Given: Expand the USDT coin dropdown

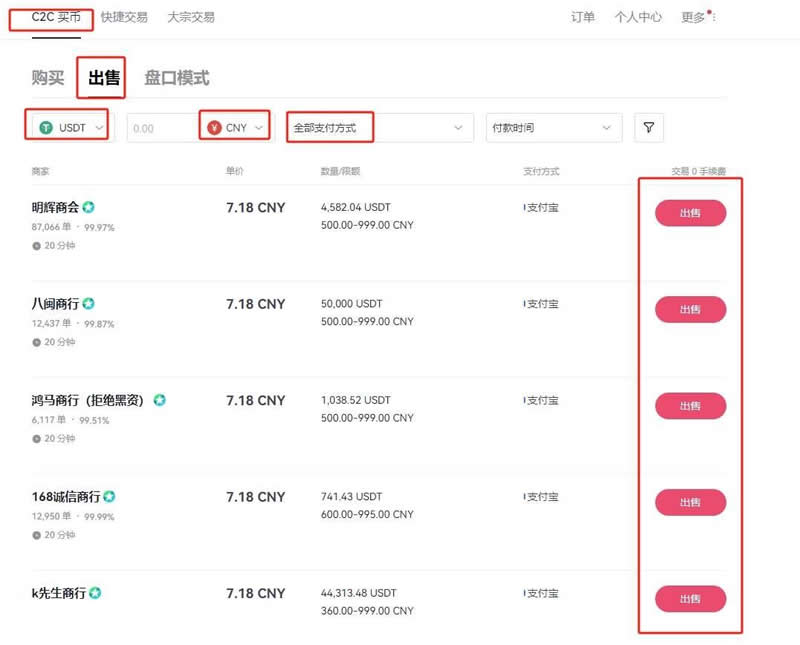Looking at the screenshot, I should (98, 128).
